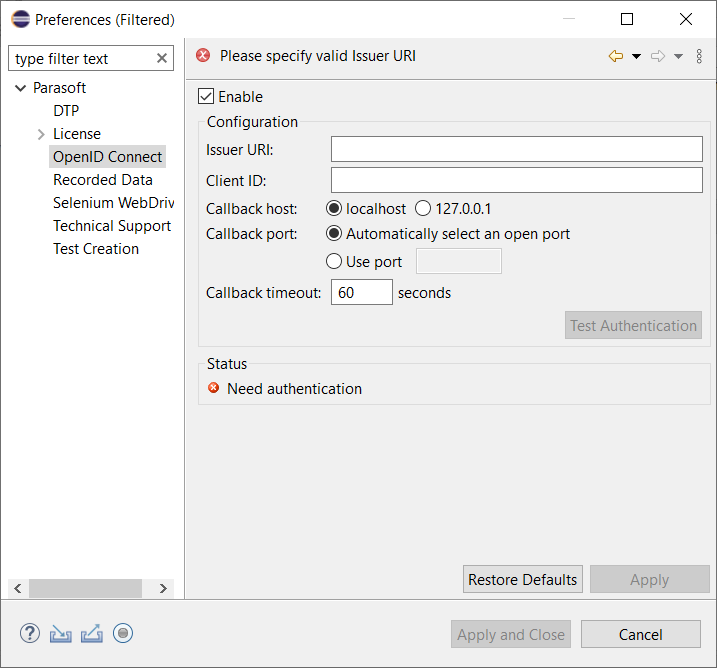Click the Cancel button
This screenshot has width=717, height=668.
pyautogui.click(x=641, y=634)
